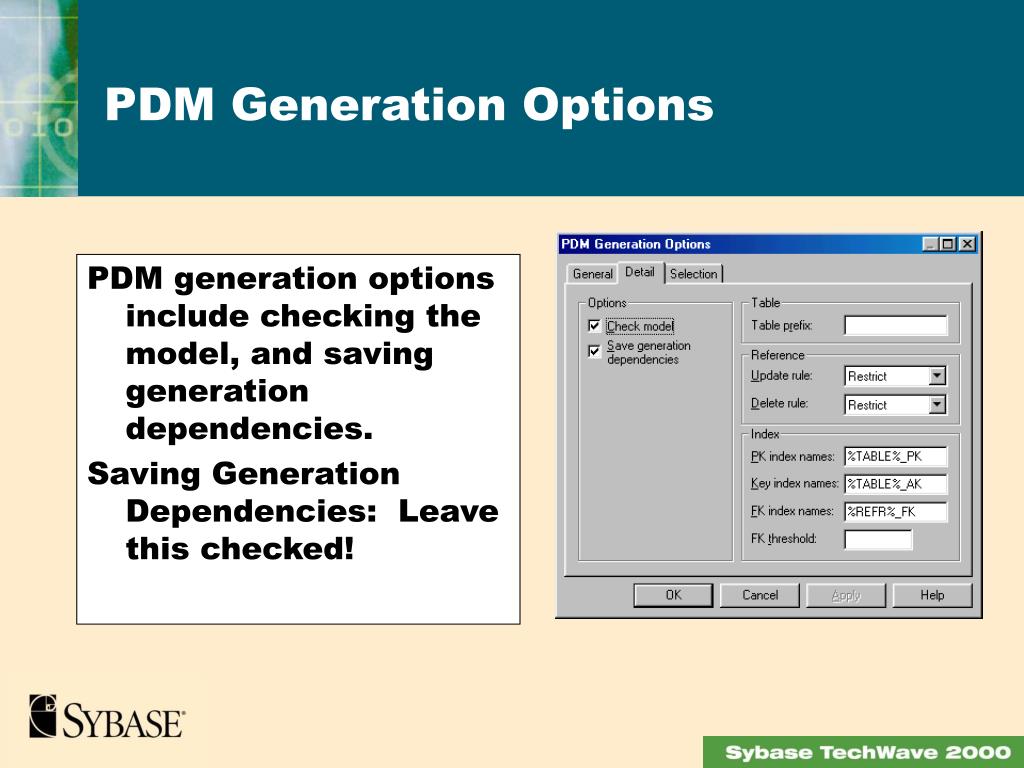
Task: Expand the Delete rule dropdown
Action: pyautogui.click(x=937, y=405)
